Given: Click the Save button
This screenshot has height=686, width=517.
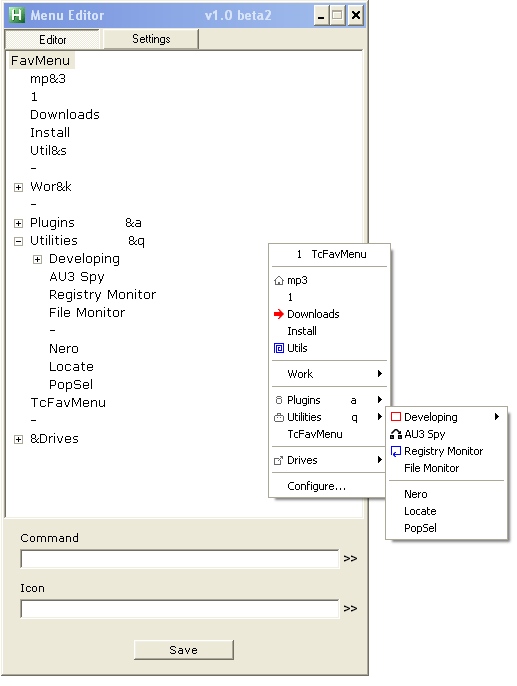Looking at the screenshot, I should click(184, 650).
